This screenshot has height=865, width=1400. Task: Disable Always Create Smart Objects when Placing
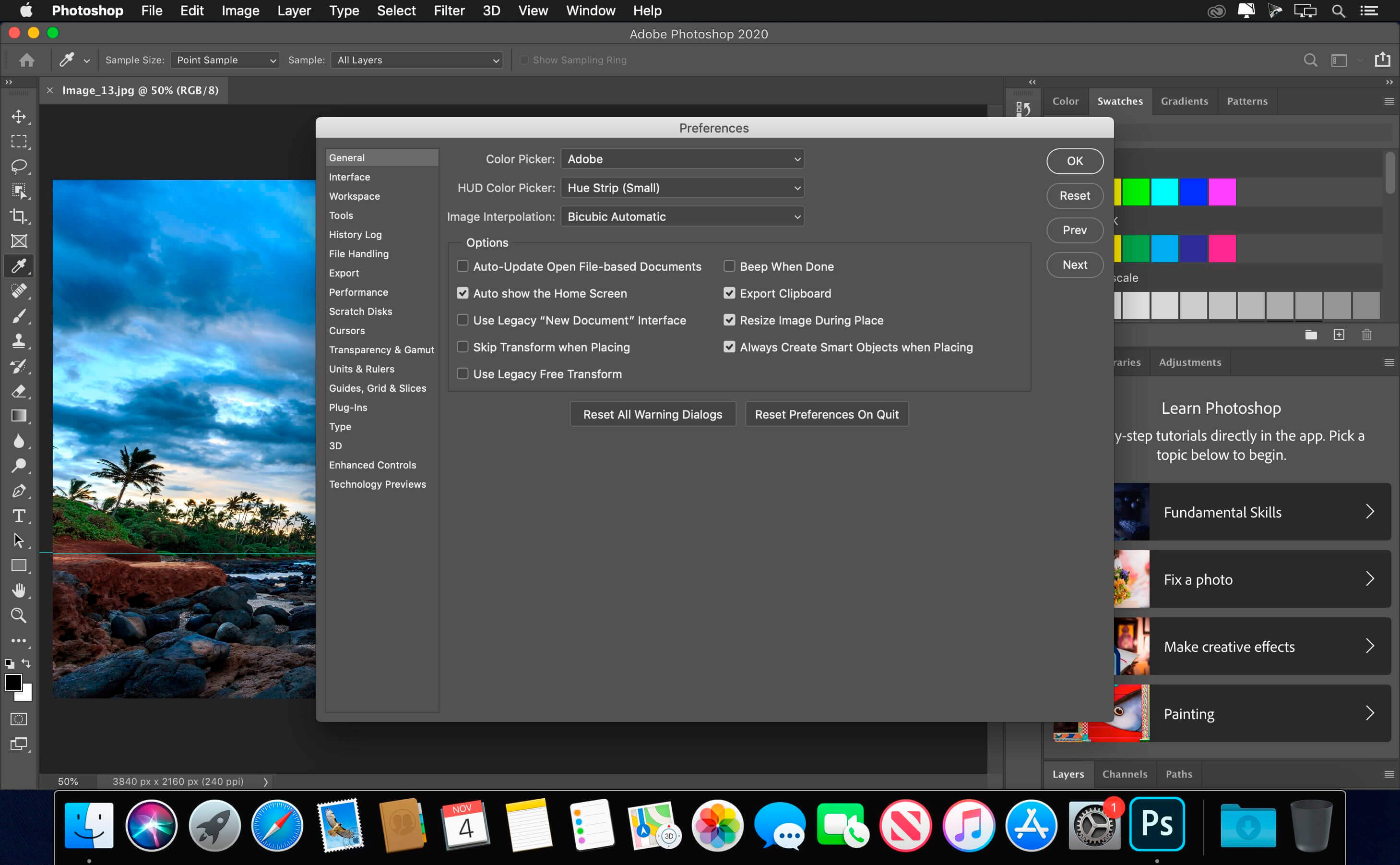(730, 346)
